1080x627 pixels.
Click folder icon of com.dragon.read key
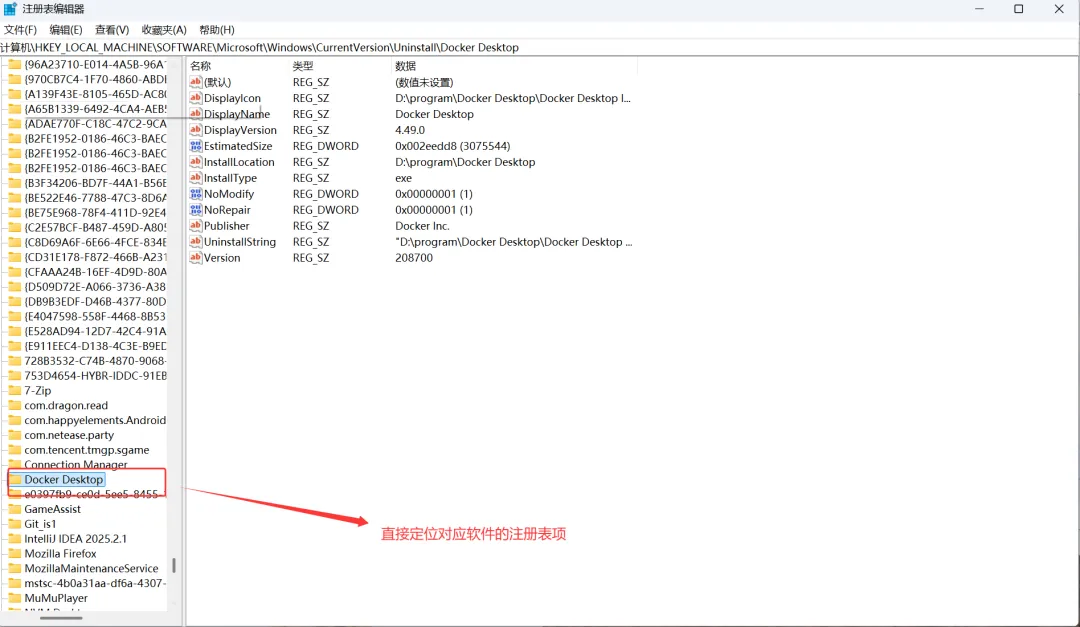(14, 405)
